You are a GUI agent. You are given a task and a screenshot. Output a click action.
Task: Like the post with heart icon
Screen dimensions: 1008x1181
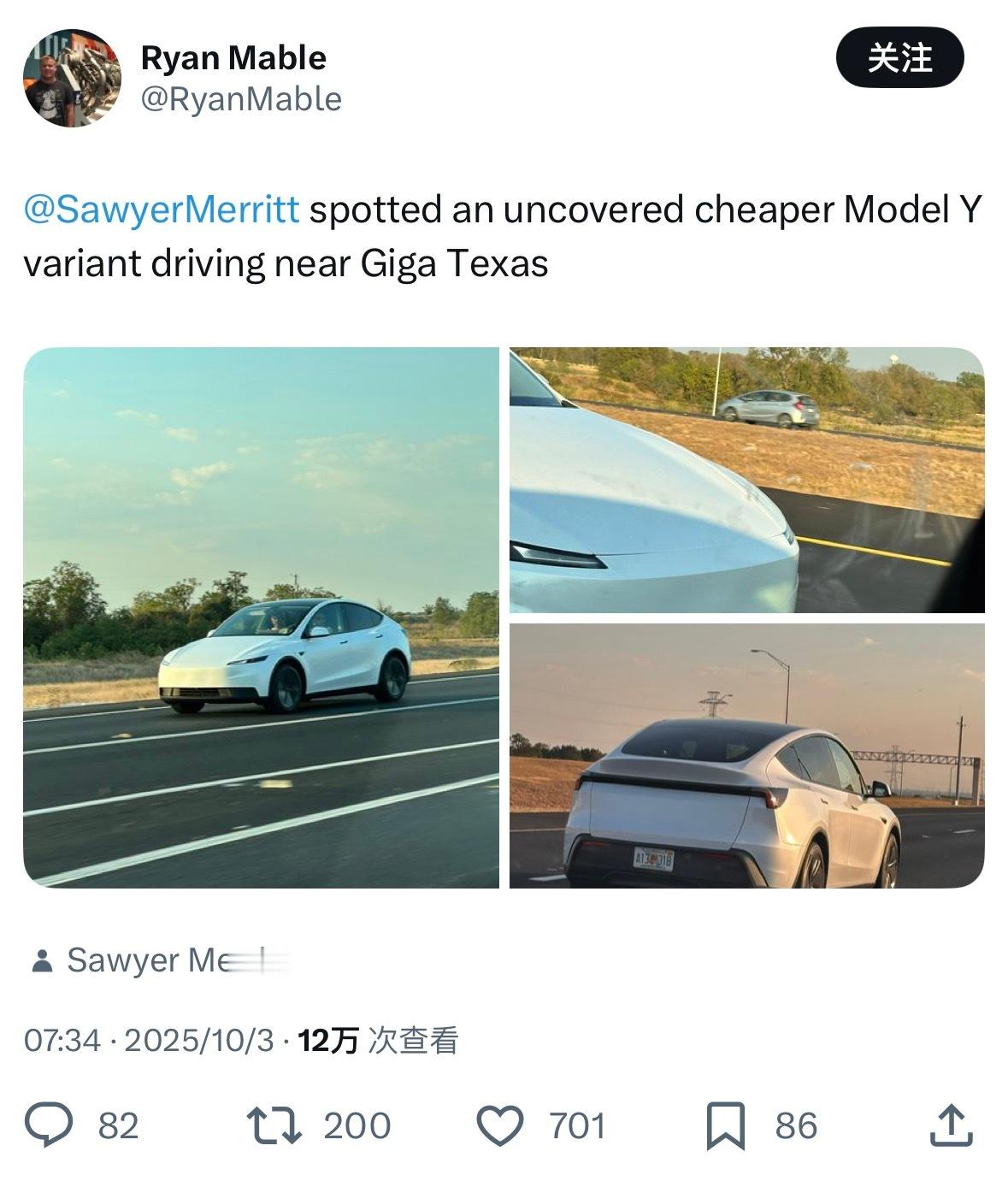pos(499,1125)
